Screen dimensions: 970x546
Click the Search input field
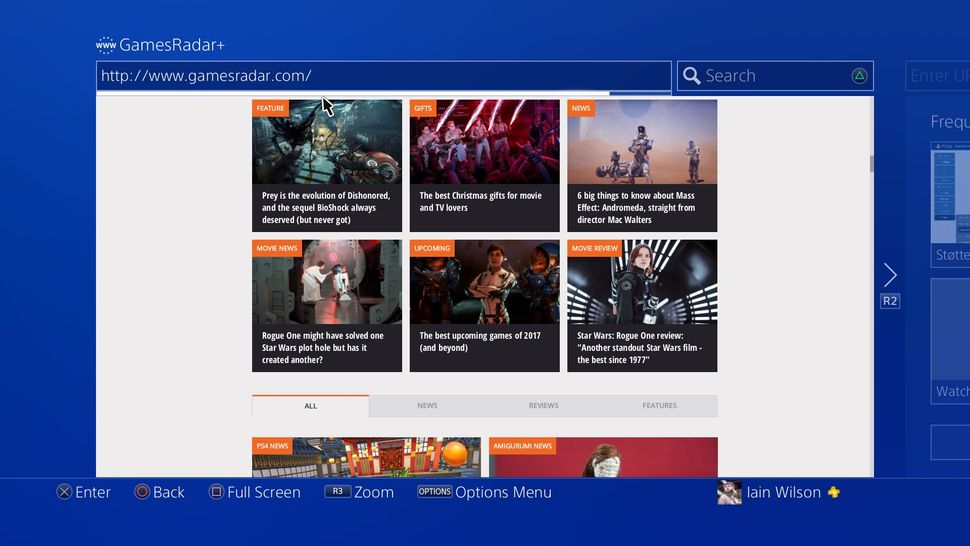coord(775,75)
